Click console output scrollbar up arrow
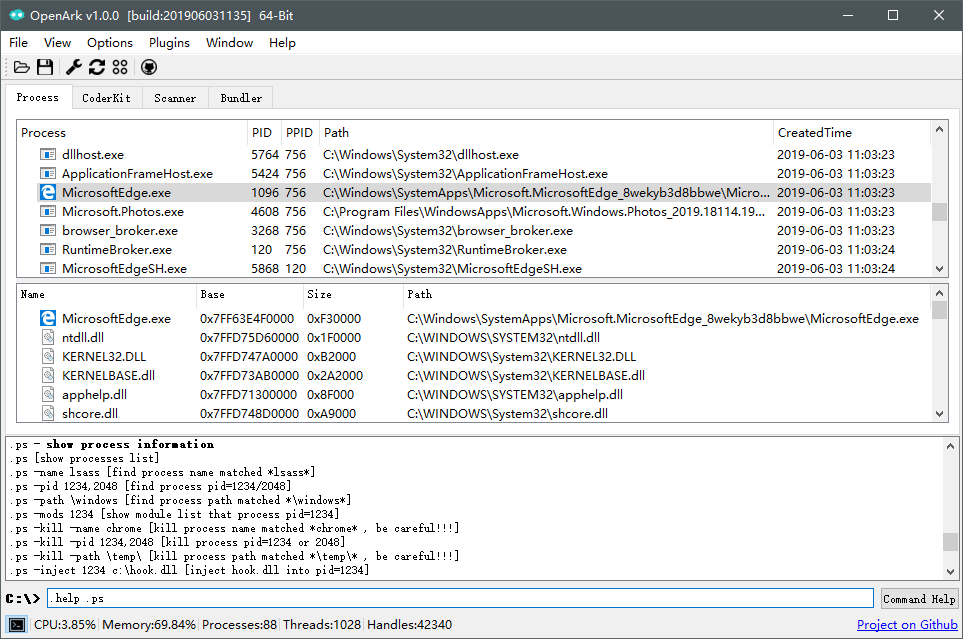The height and width of the screenshot is (639, 963). pyautogui.click(x=950, y=445)
